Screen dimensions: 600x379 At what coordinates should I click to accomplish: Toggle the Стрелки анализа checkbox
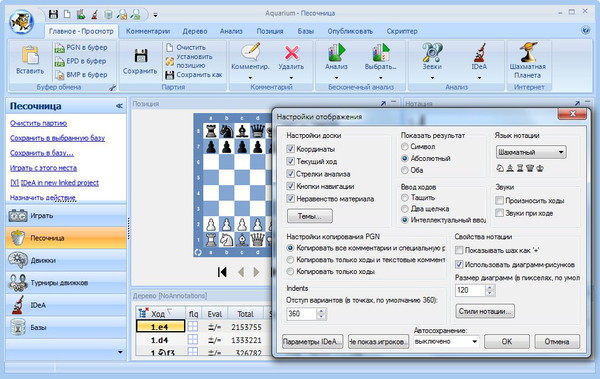[x=290, y=174]
